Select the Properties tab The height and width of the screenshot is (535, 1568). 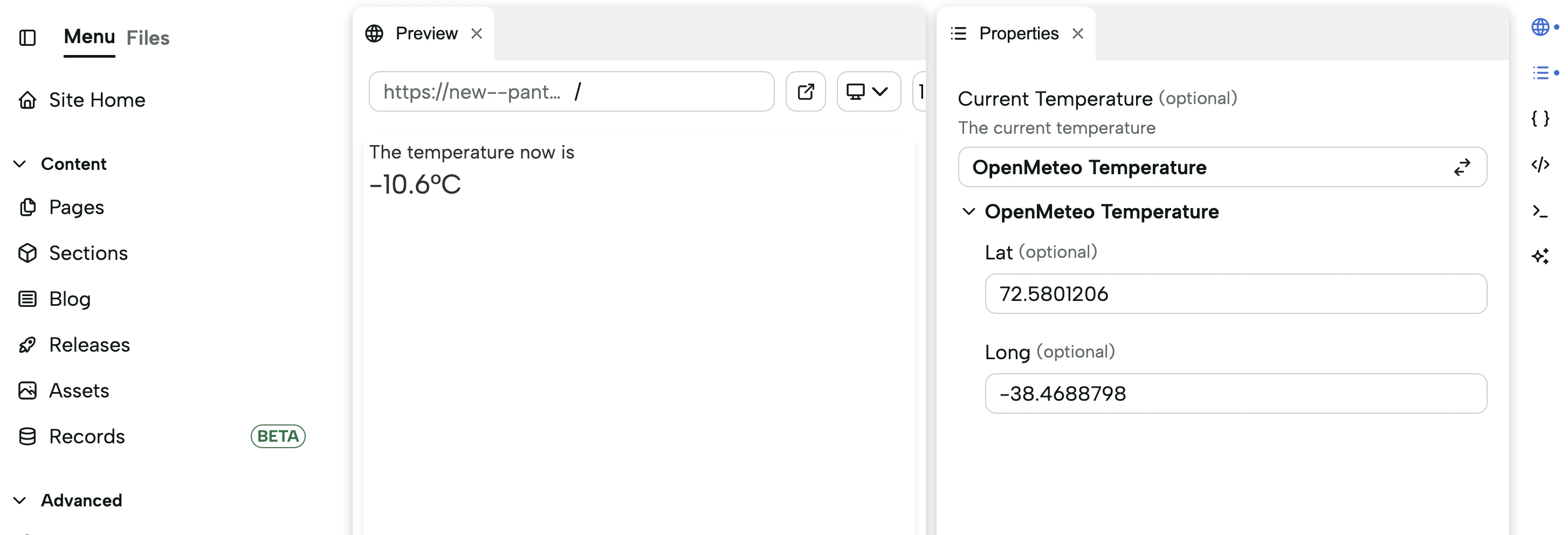1017,33
